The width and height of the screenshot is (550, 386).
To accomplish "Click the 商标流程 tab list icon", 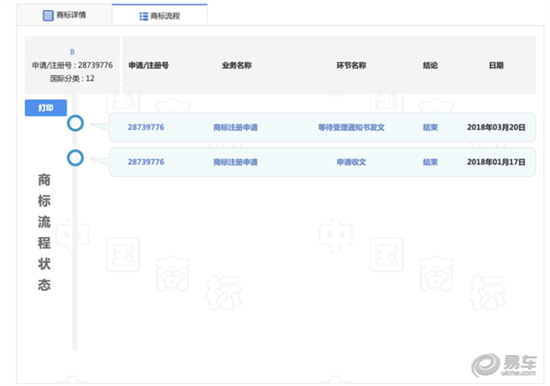I will point(143,16).
